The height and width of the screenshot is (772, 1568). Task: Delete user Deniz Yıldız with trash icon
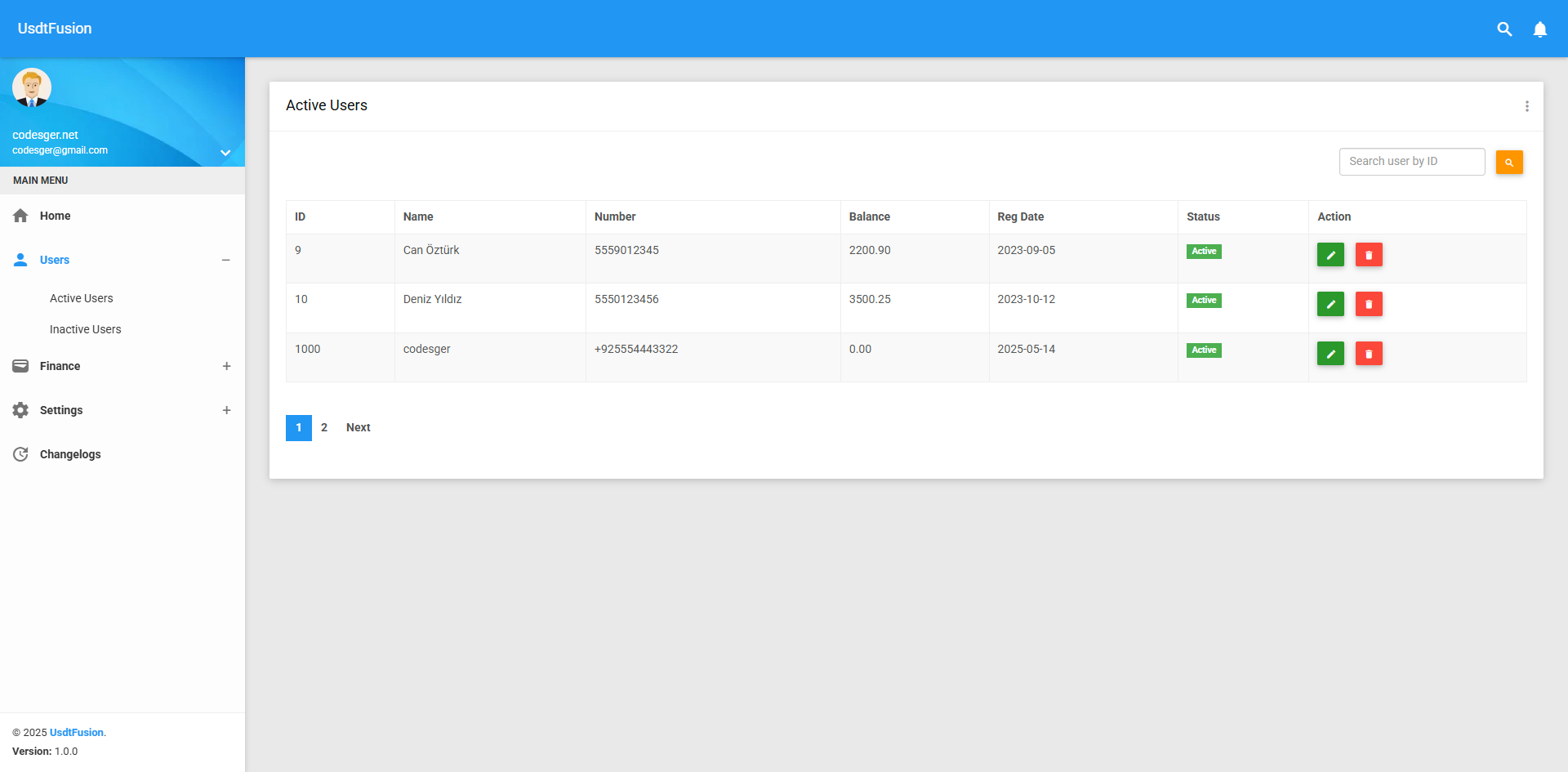tap(1369, 304)
